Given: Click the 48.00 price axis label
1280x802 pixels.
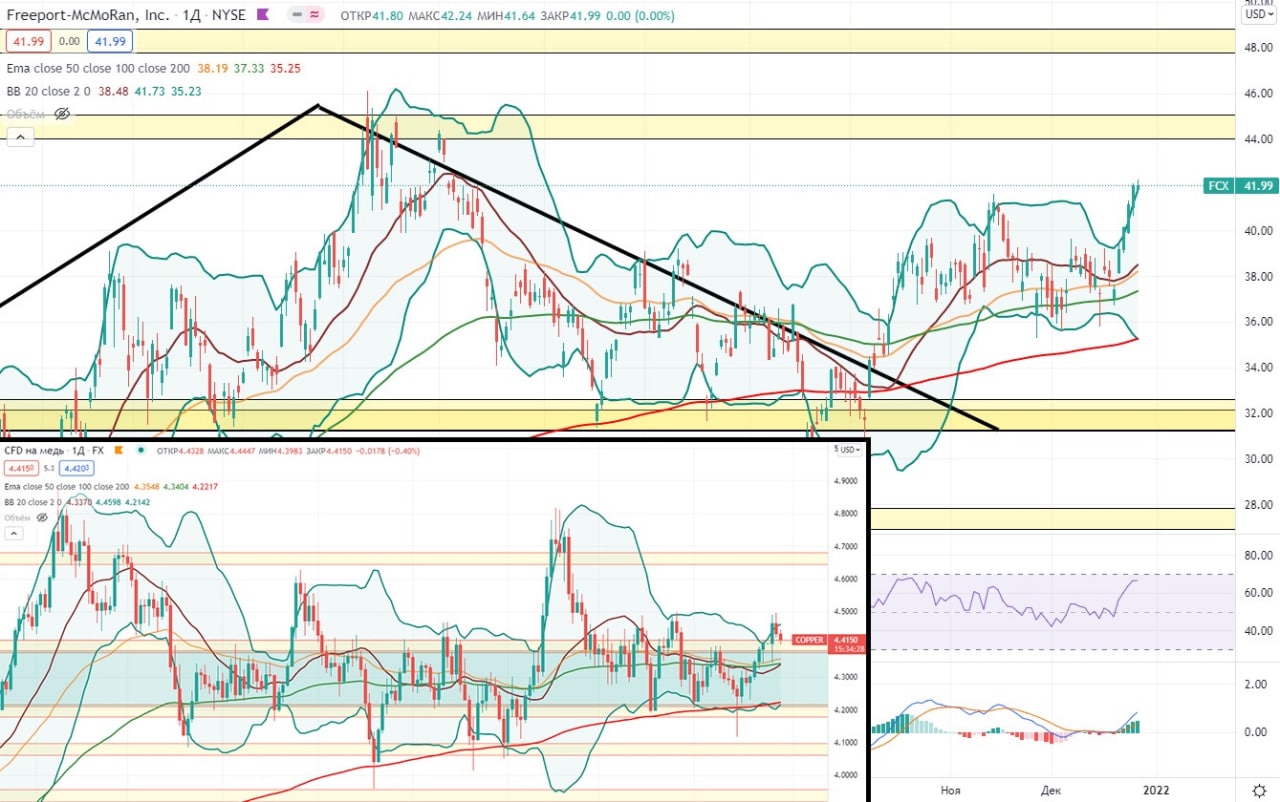Looking at the screenshot, I should 1257,47.
